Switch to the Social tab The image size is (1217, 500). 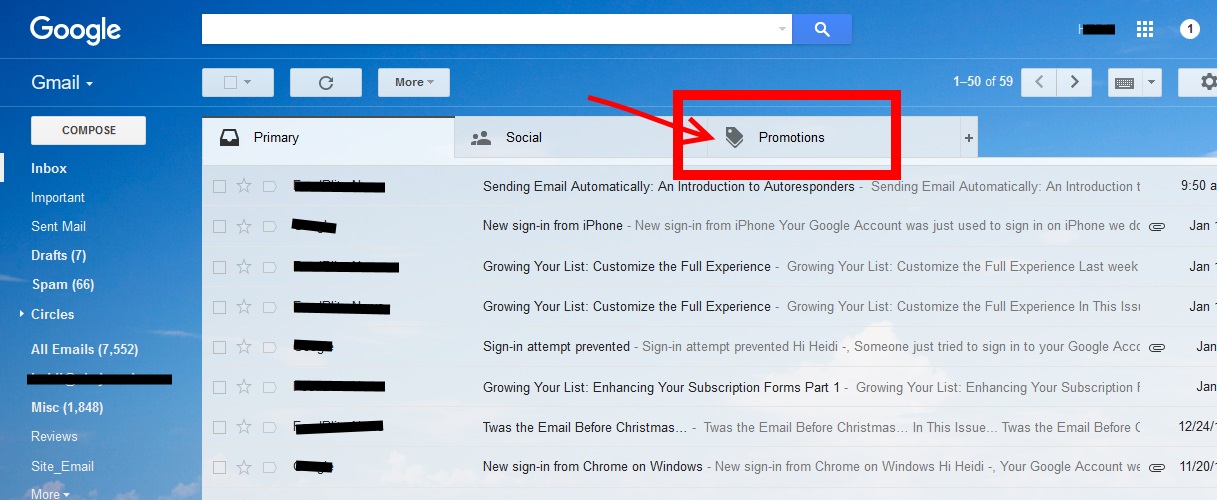pyautogui.click(x=581, y=138)
